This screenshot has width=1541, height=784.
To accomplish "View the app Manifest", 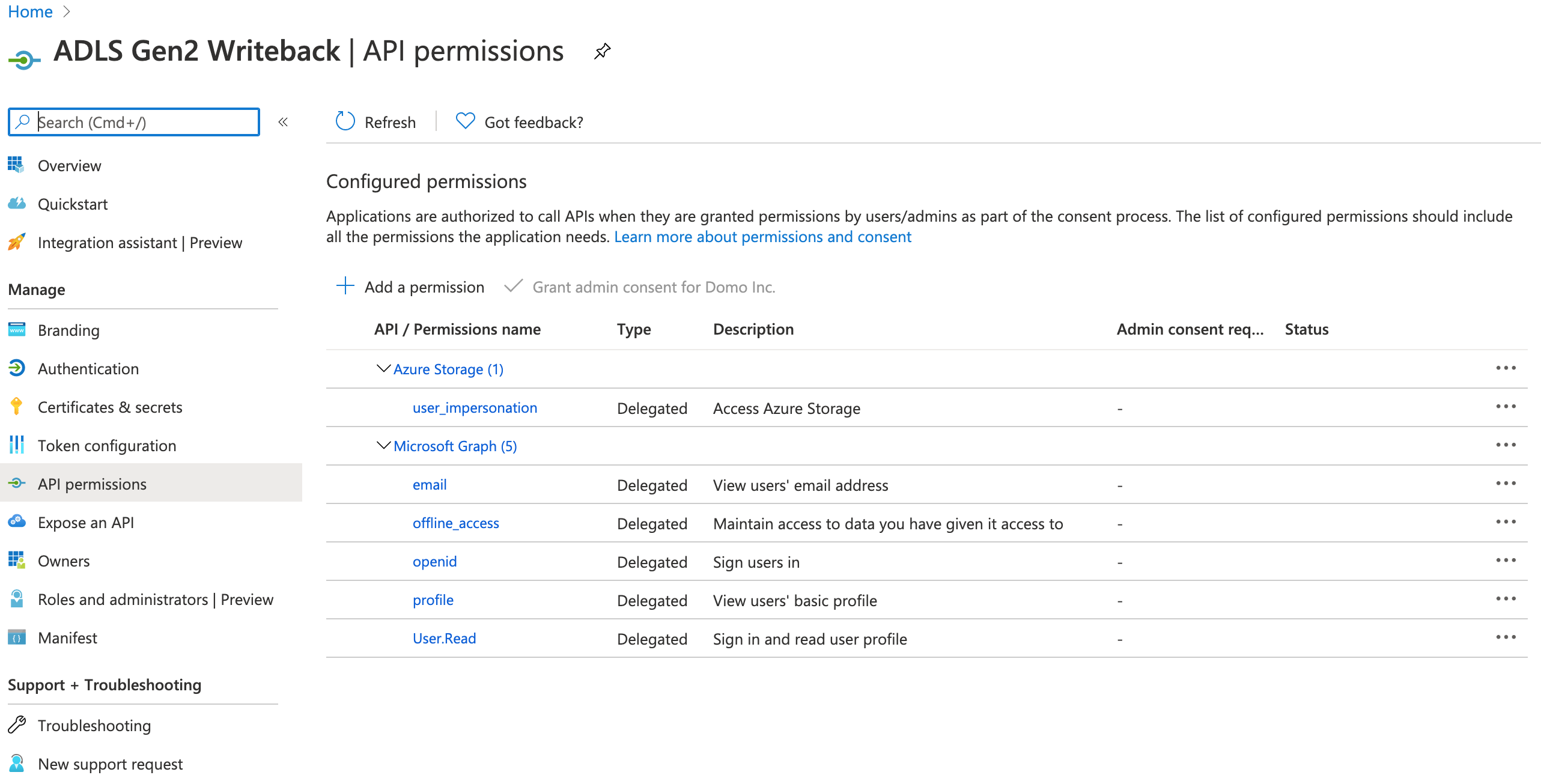I will [x=67, y=637].
